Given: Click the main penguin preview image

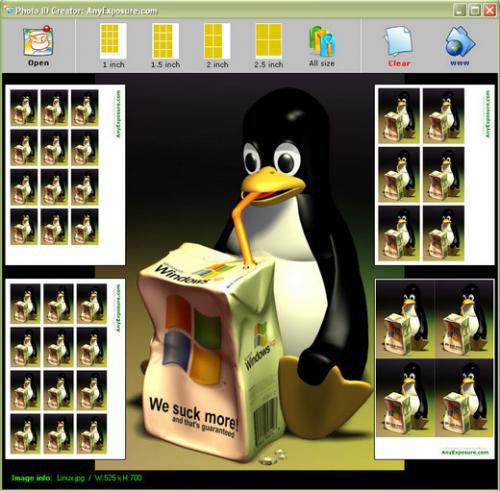Looking at the screenshot, I should click(x=250, y=272).
